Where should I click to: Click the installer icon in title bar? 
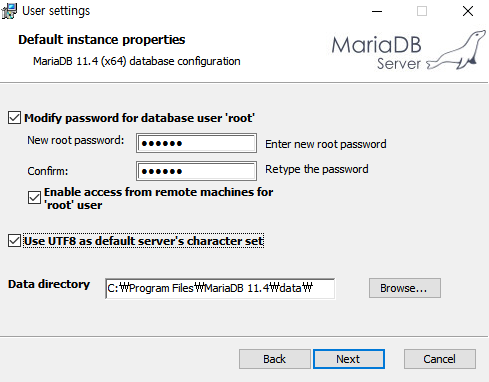pyautogui.click(x=9, y=11)
